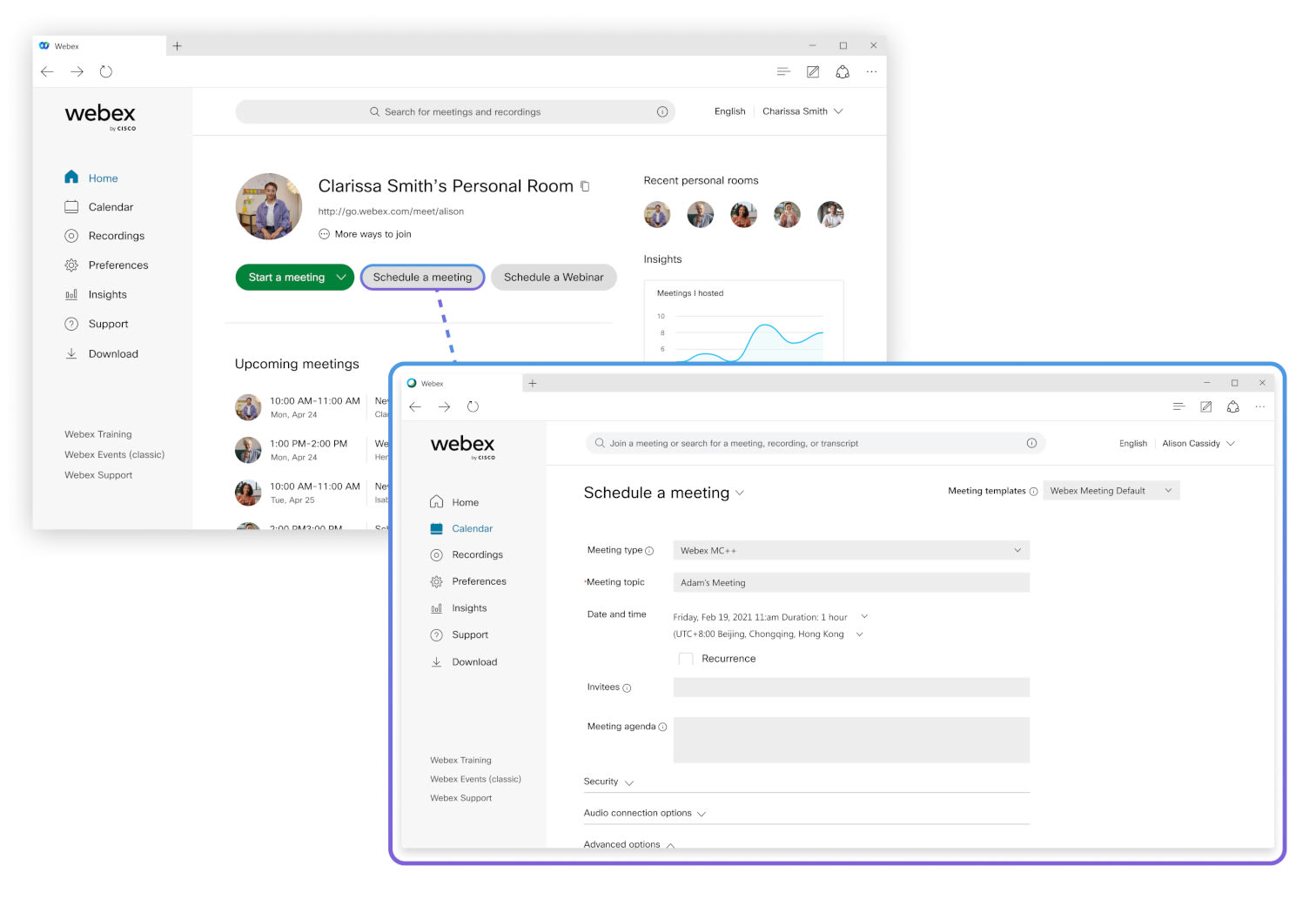Click edit note icon in front window toolbar

[1205, 407]
